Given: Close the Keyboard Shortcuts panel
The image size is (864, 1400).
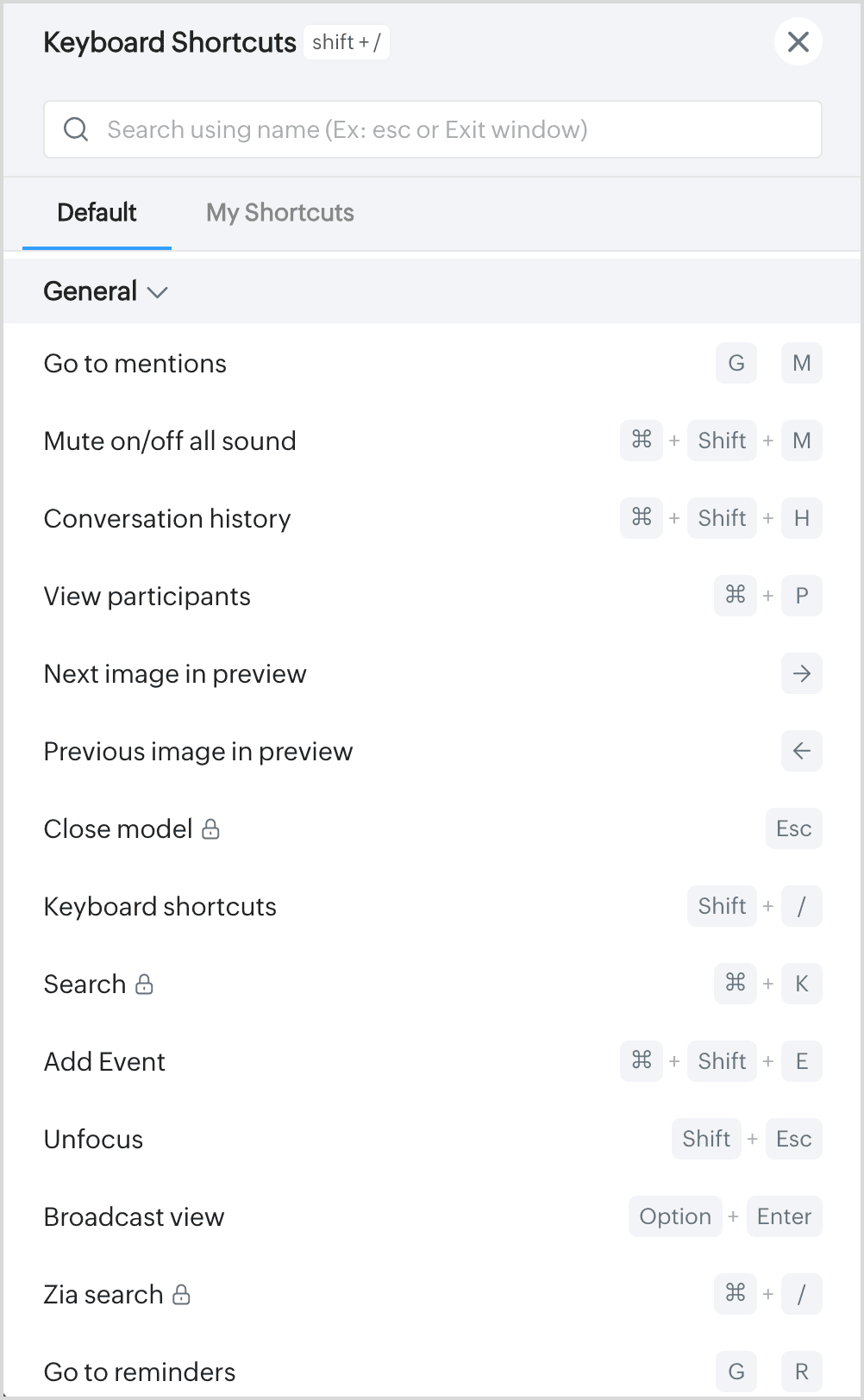Looking at the screenshot, I should [x=798, y=41].
